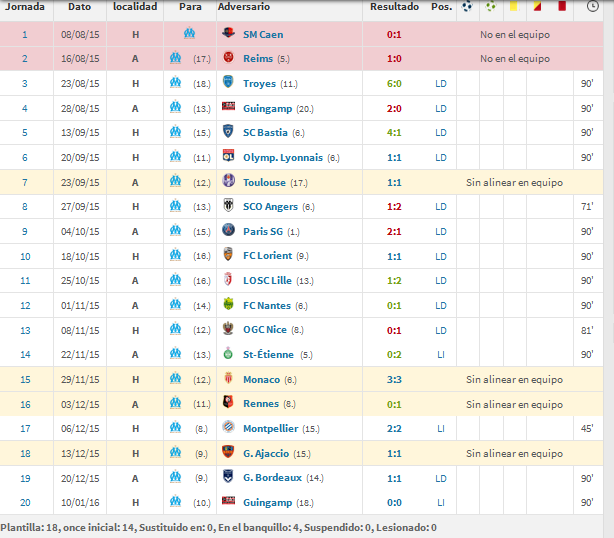The width and height of the screenshot is (614, 538).
Task: Open the Montpellier team link
Action: [271, 428]
